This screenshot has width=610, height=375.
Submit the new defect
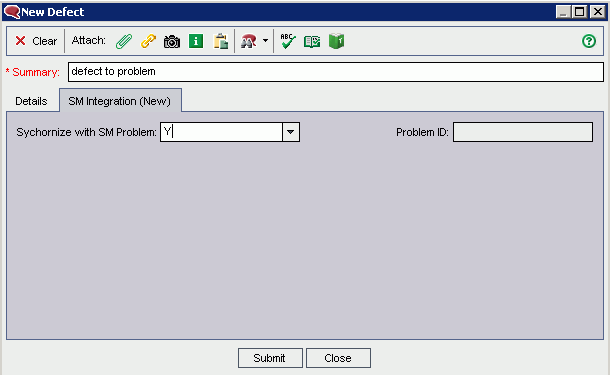(x=270, y=358)
